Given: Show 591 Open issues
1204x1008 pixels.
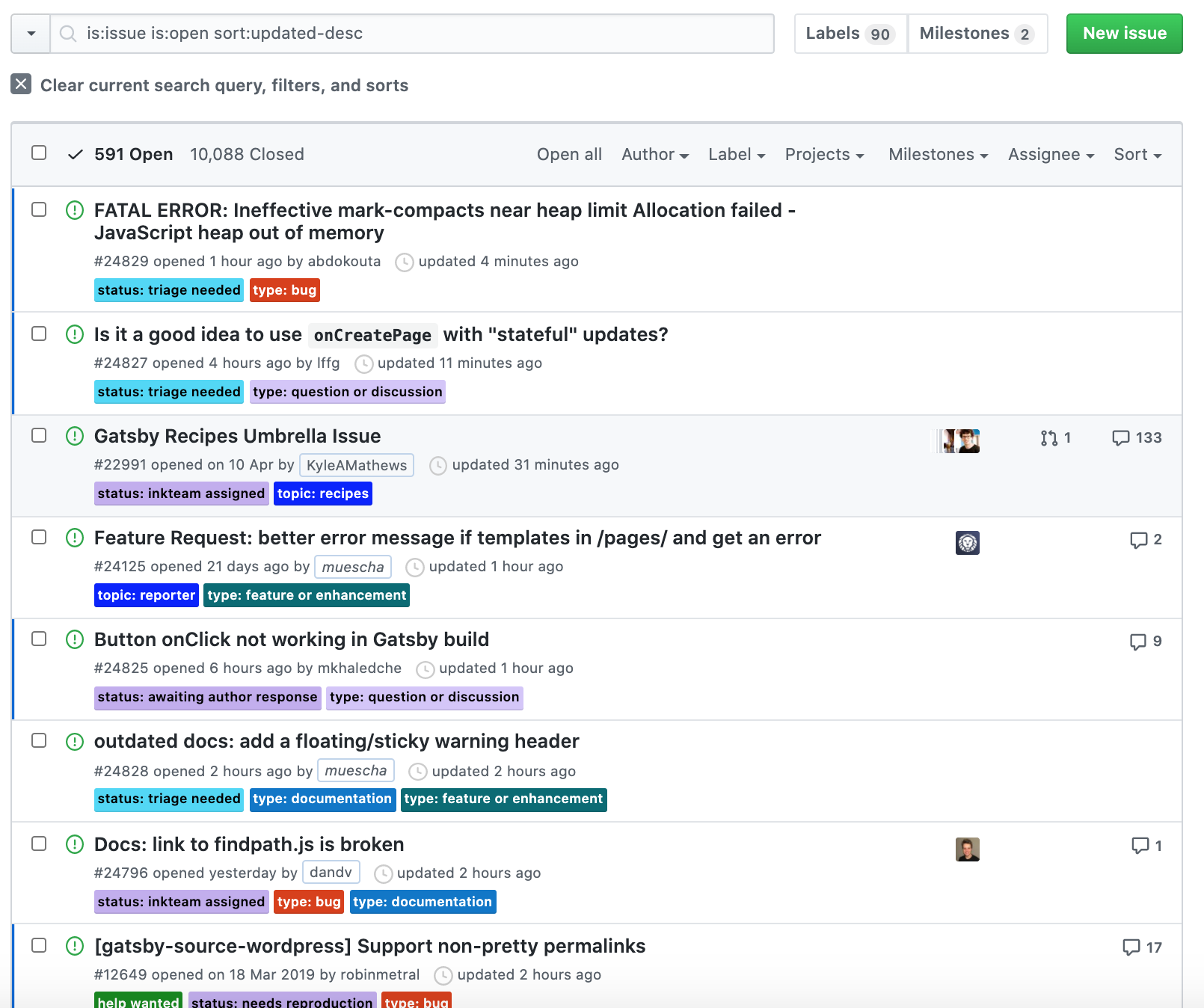Looking at the screenshot, I should (120, 155).
